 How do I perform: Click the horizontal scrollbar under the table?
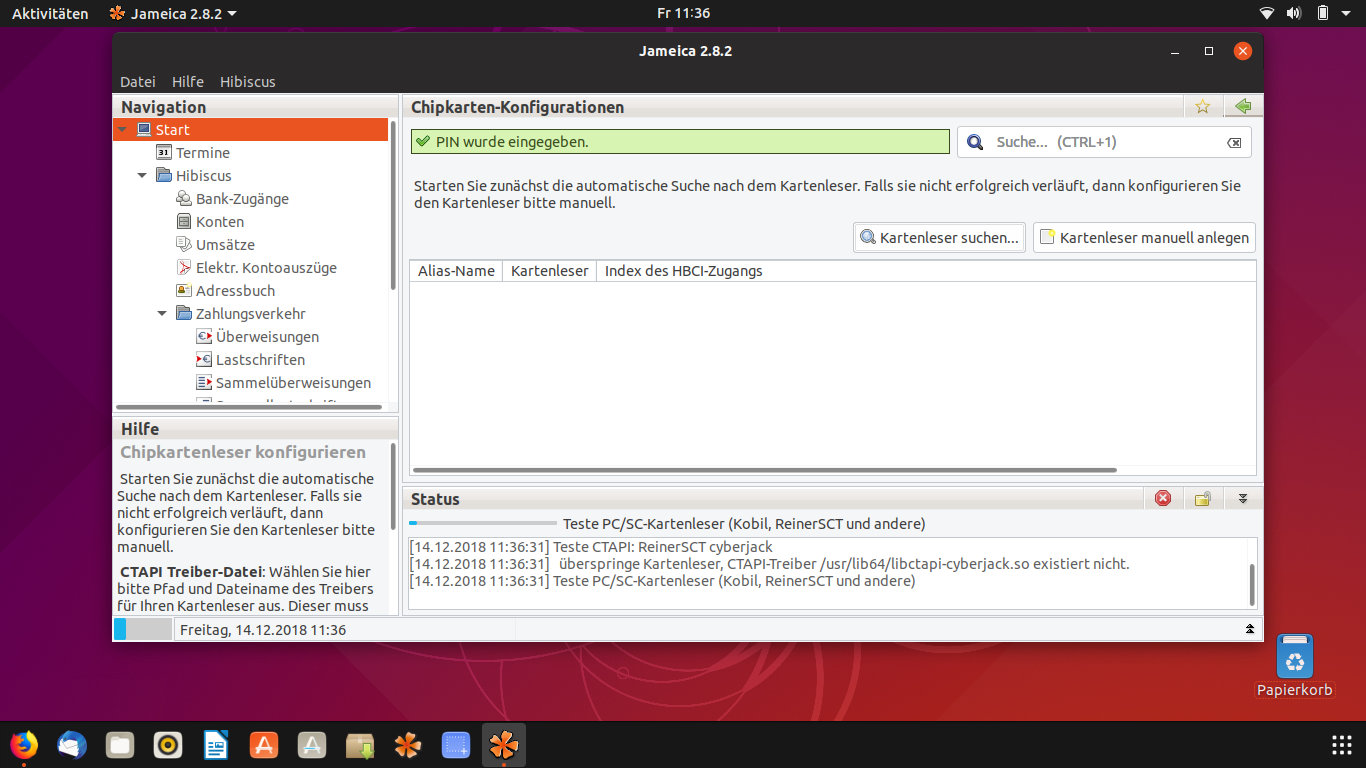point(764,469)
